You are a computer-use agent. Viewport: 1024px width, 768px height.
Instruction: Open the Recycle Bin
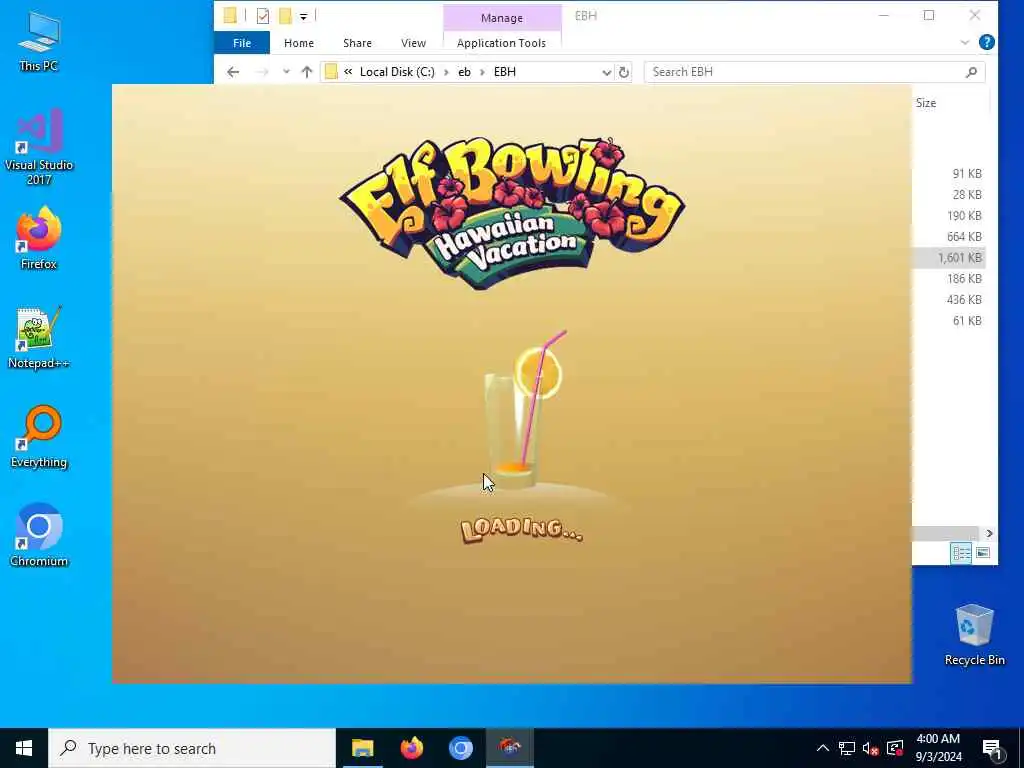pyautogui.click(x=974, y=634)
